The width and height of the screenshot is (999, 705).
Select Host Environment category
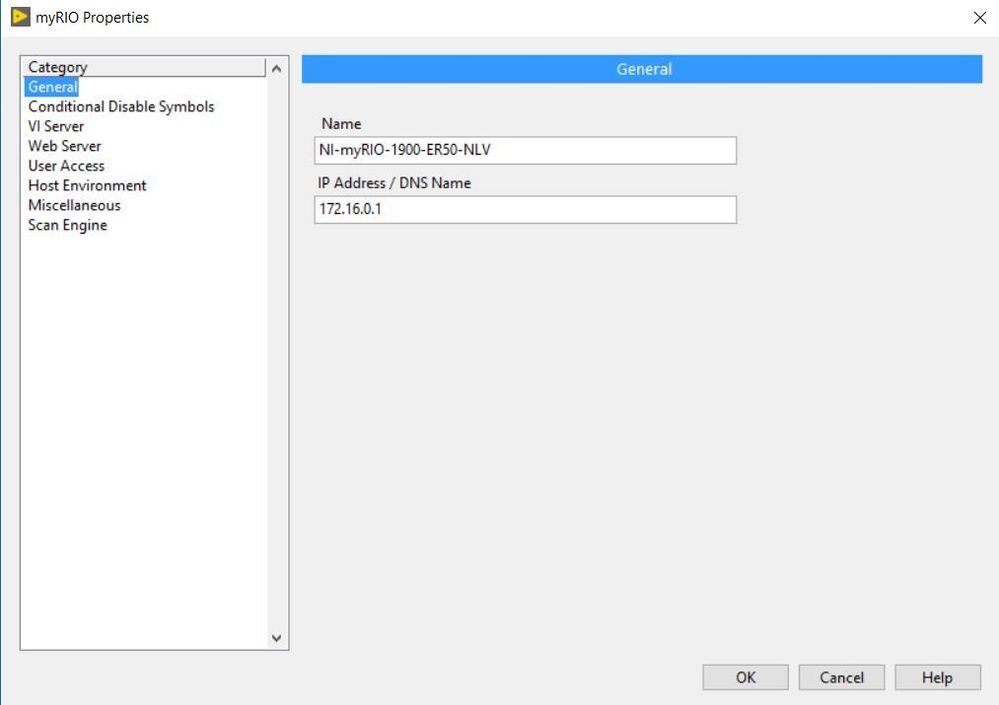pos(87,185)
